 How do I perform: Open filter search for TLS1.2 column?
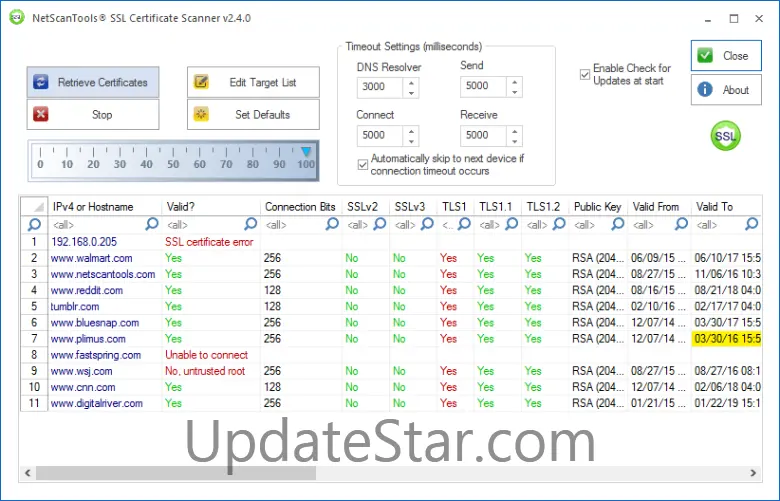click(559, 224)
